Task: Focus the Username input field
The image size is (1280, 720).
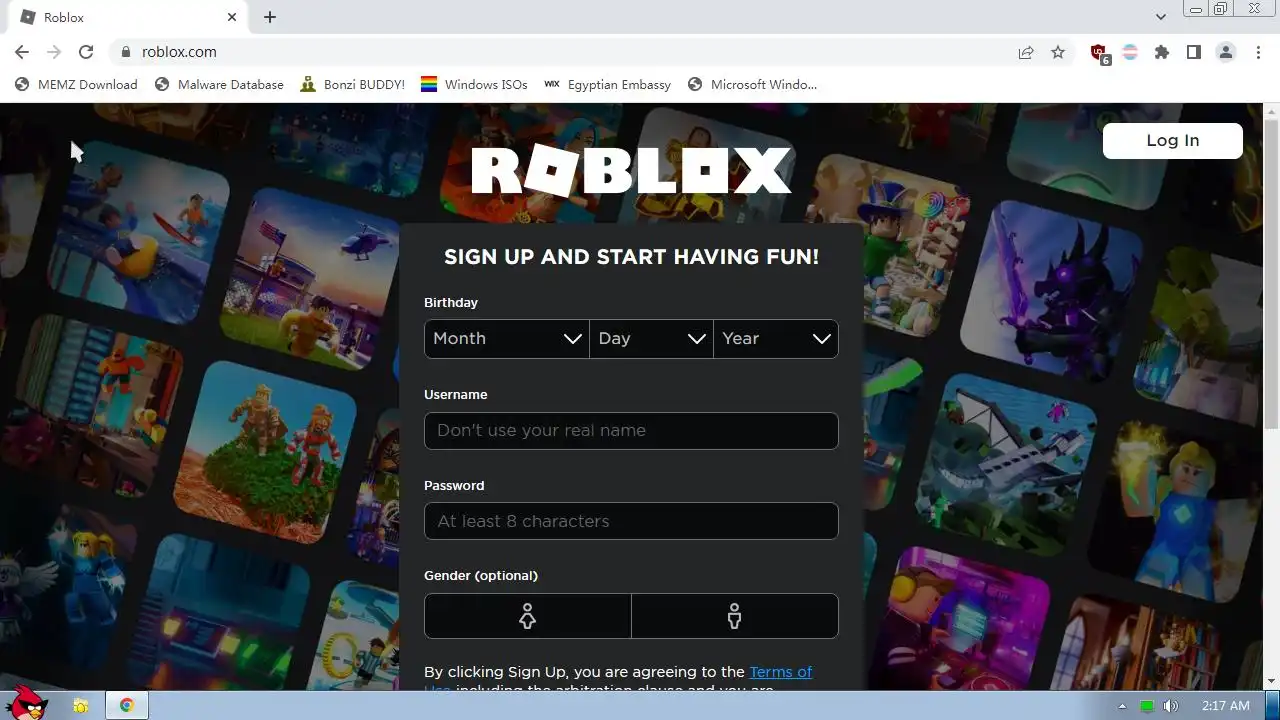Action: tap(631, 431)
